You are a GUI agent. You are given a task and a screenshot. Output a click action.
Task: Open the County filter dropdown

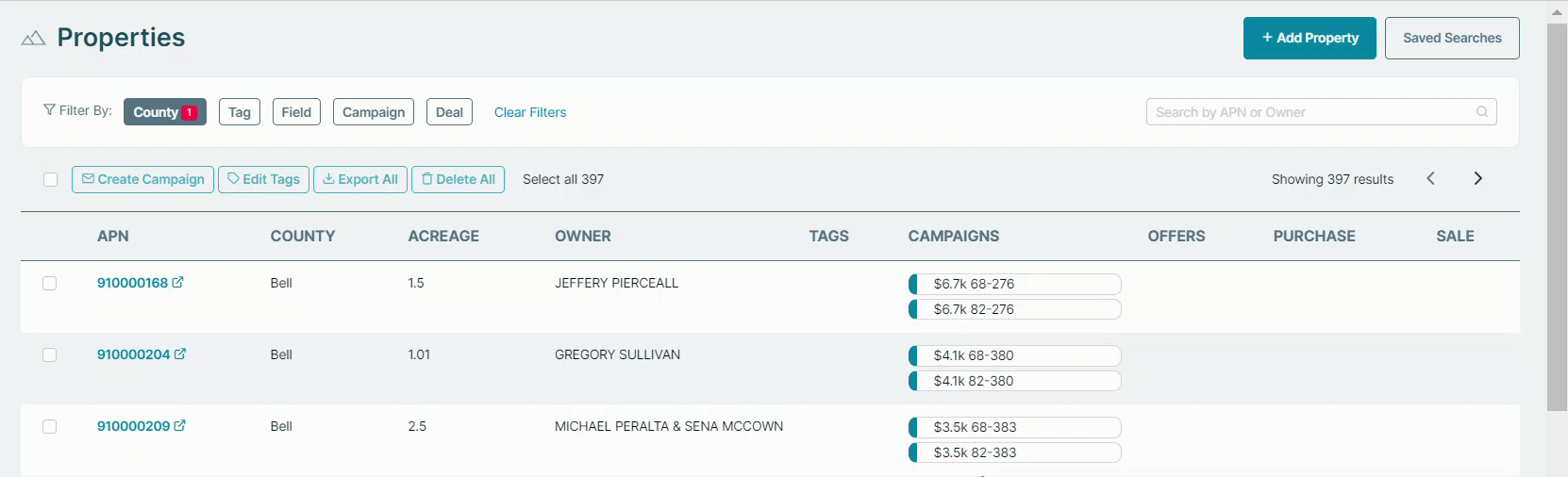pos(165,111)
